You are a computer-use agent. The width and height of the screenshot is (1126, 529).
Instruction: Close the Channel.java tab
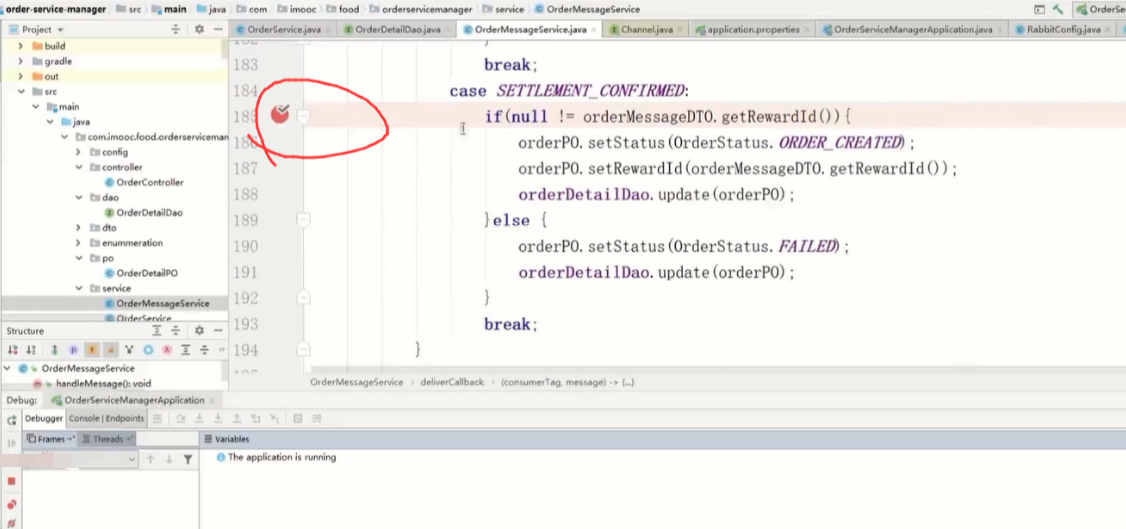pos(681,29)
